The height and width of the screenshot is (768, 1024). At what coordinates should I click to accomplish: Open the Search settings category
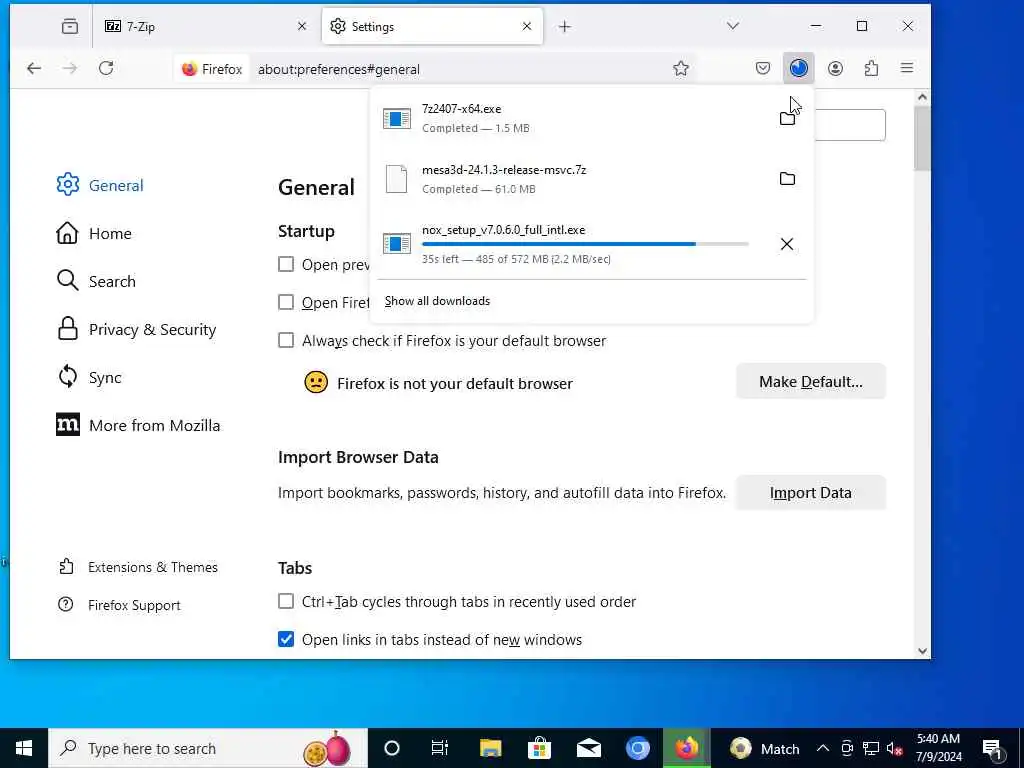point(96,281)
